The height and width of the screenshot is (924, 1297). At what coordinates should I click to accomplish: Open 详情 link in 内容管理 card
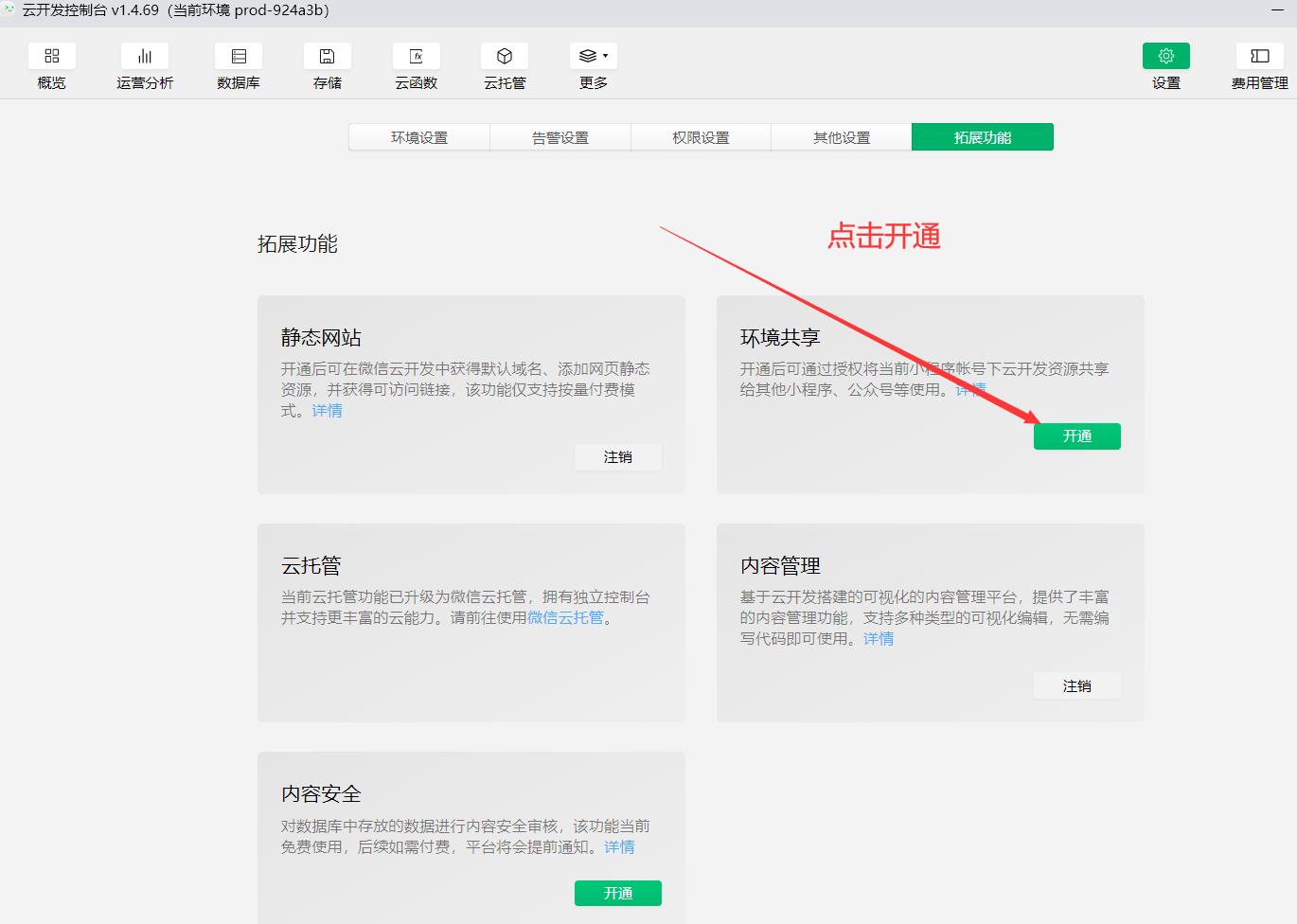[x=879, y=639]
